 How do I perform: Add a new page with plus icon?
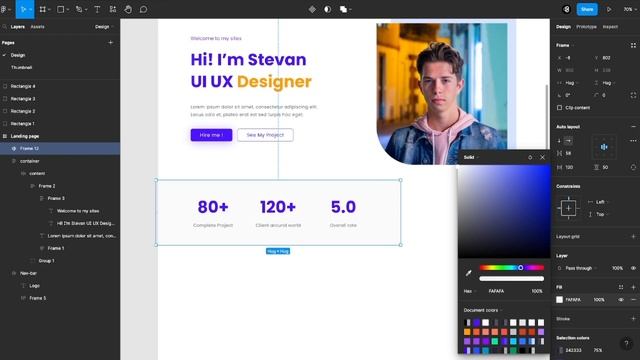[111, 42]
